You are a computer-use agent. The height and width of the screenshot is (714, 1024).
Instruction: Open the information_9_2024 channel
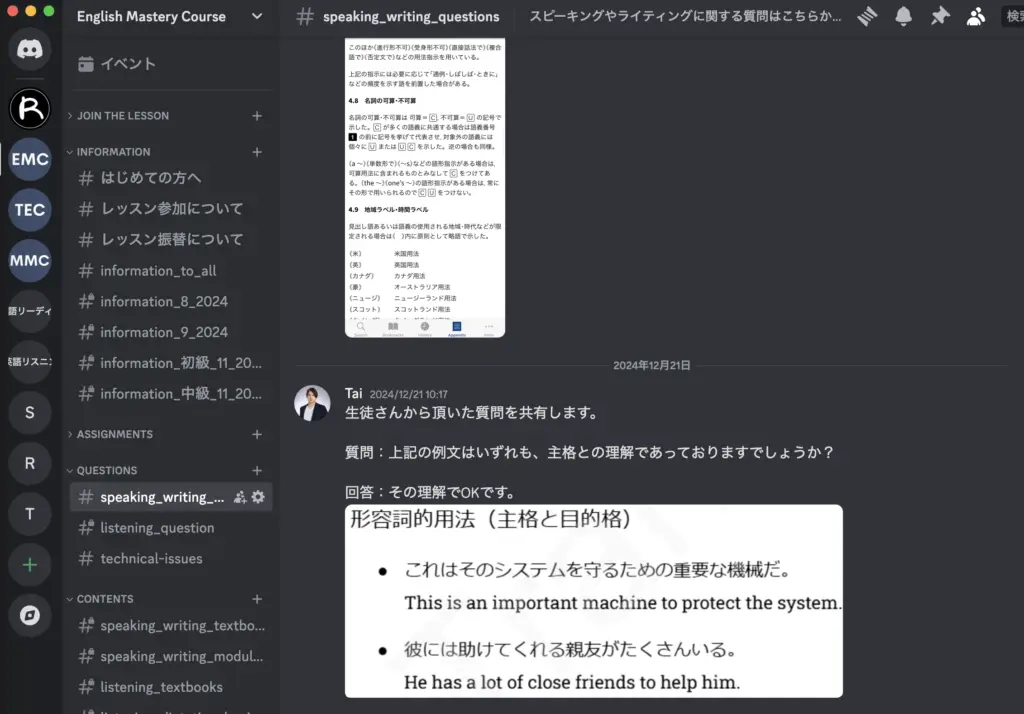pos(170,332)
